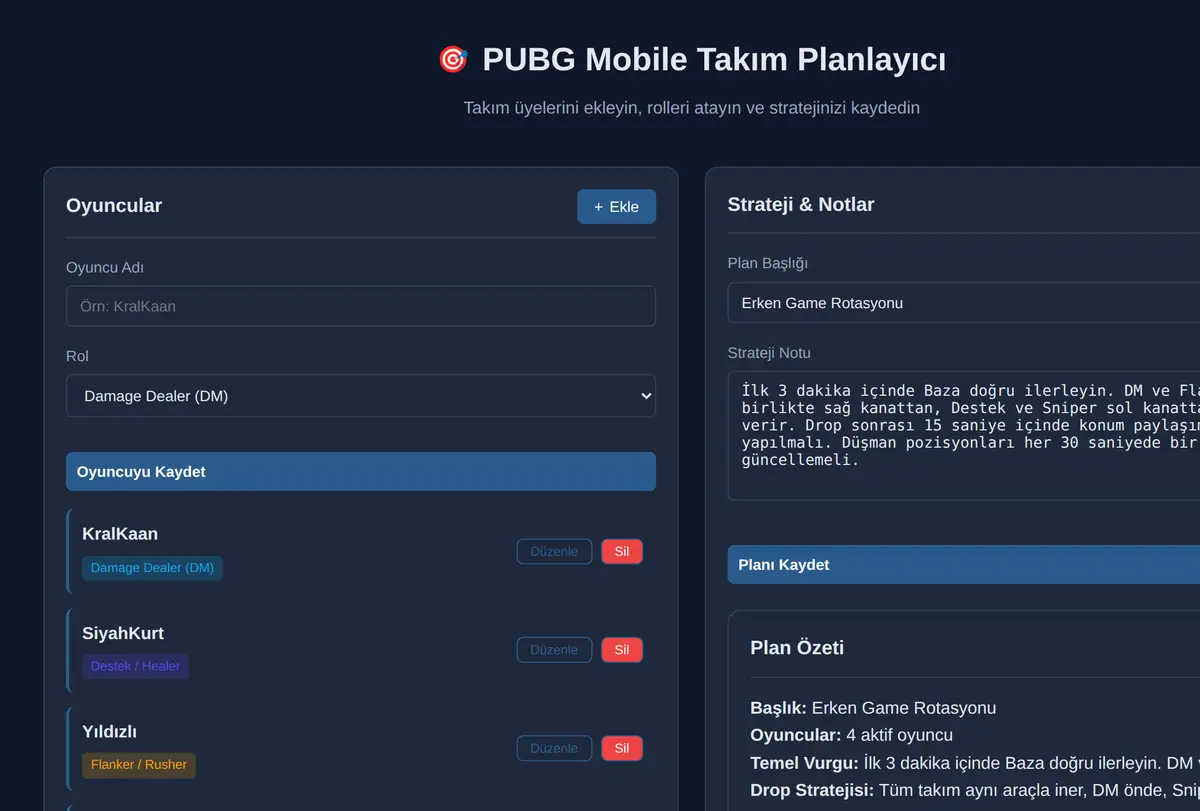Delete player Yıldızlı with Sil
This screenshot has height=811, width=1200.
622,748
